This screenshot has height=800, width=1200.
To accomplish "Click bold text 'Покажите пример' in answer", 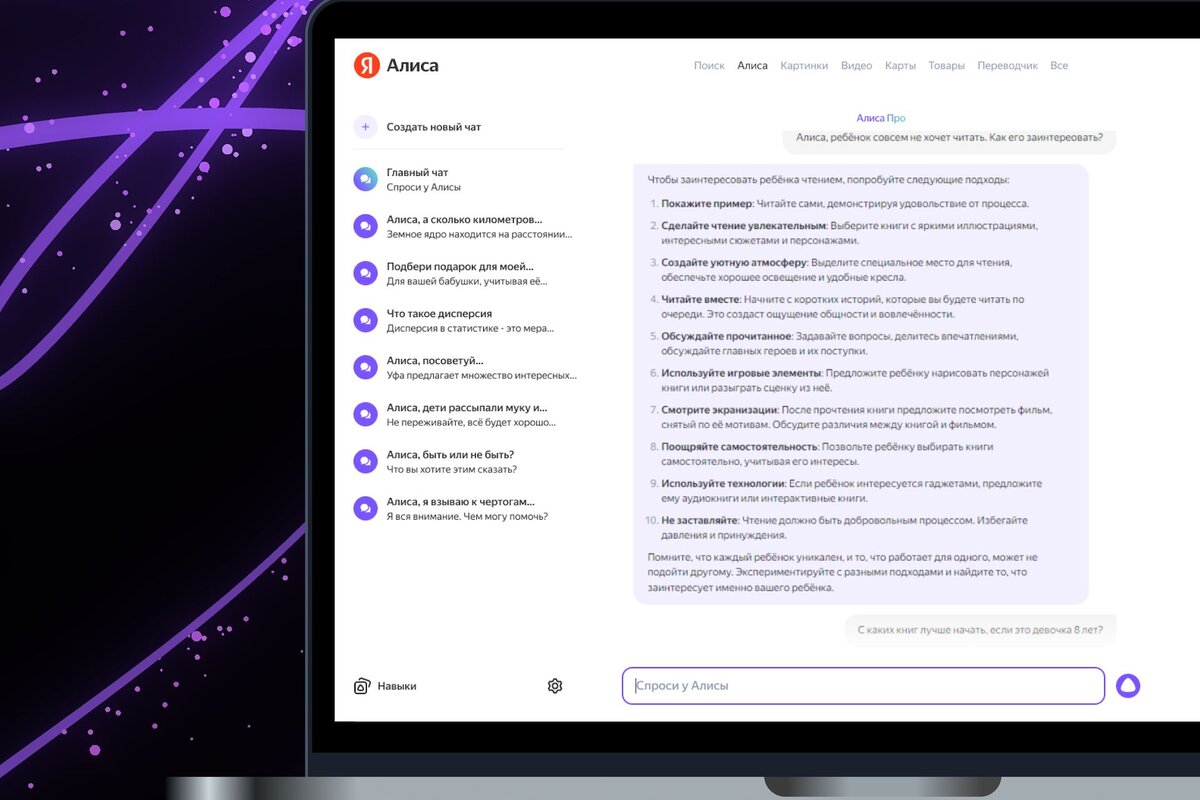I will tap(706, 203).
